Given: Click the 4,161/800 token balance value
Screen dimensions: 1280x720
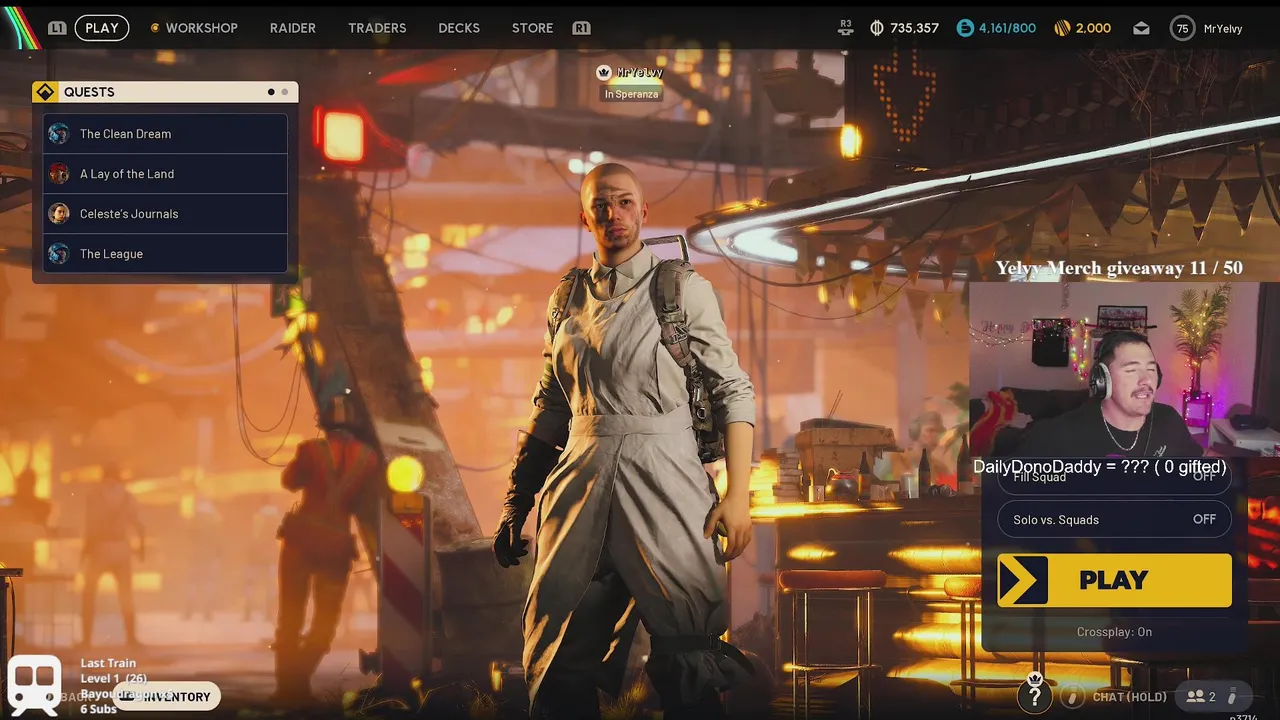Looking at the screenshot, I should point(1007,28).
